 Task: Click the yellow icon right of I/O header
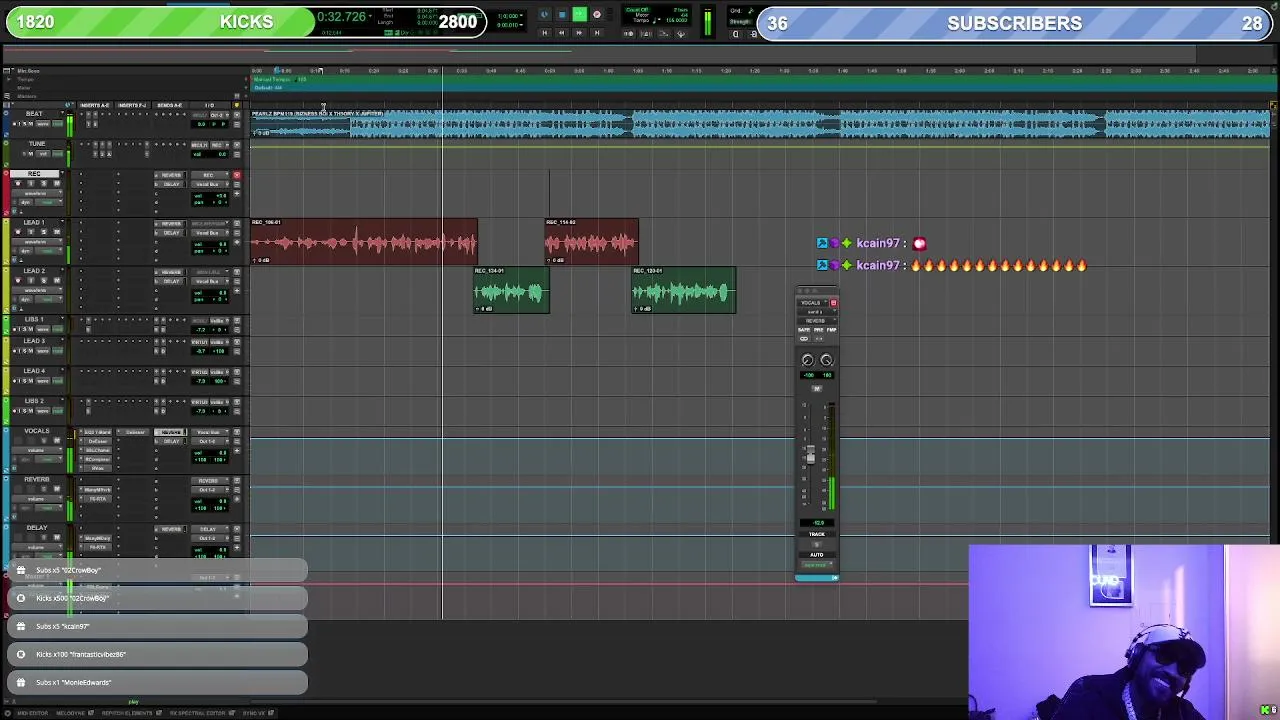point(237,105)
